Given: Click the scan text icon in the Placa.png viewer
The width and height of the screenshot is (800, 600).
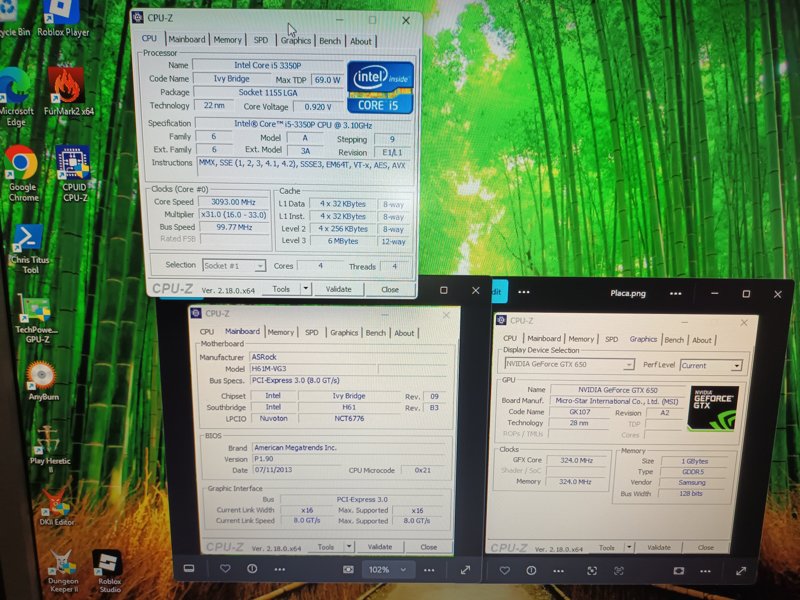Looking at the screenshot, I should point(619,571).
